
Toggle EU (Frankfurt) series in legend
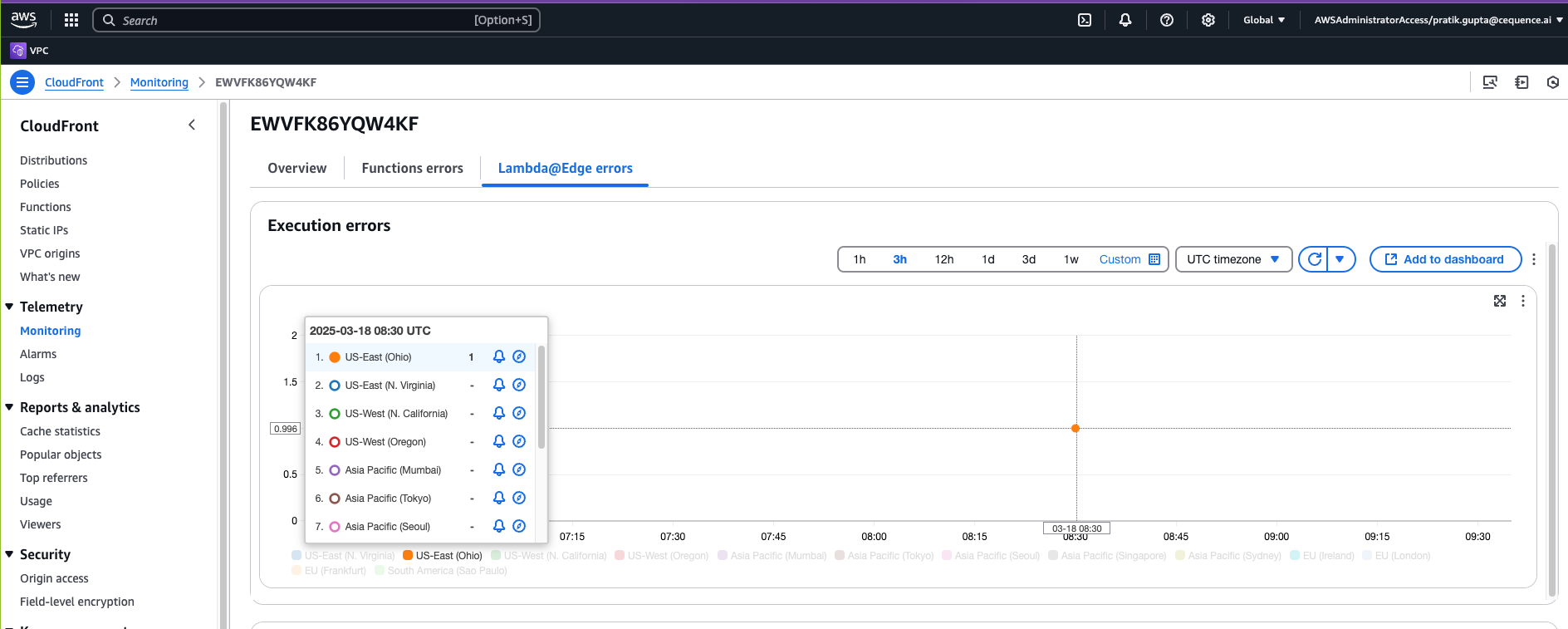329,571
